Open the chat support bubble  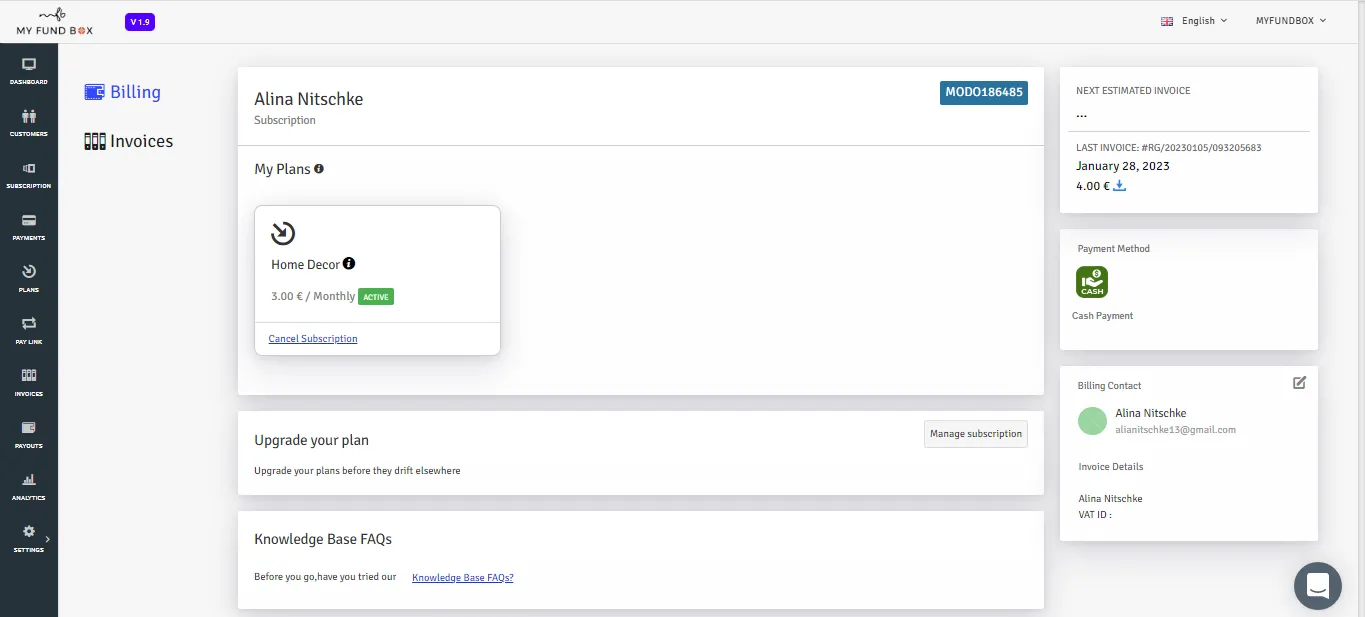[1318, 586]
